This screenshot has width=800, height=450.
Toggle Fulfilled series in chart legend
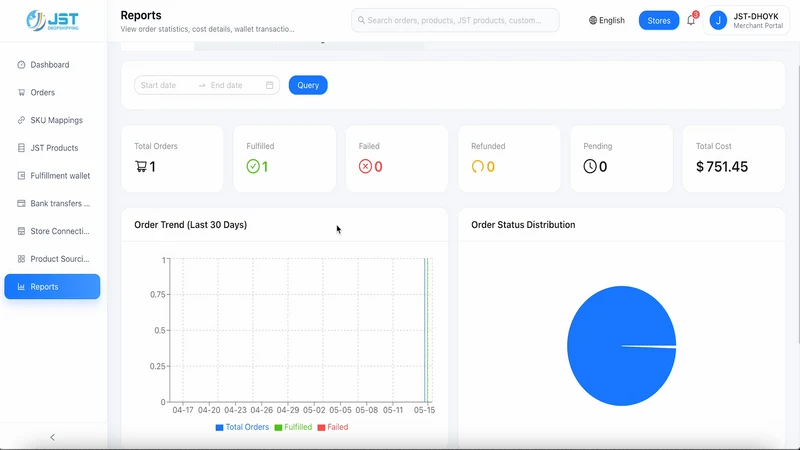pos(293,427)
